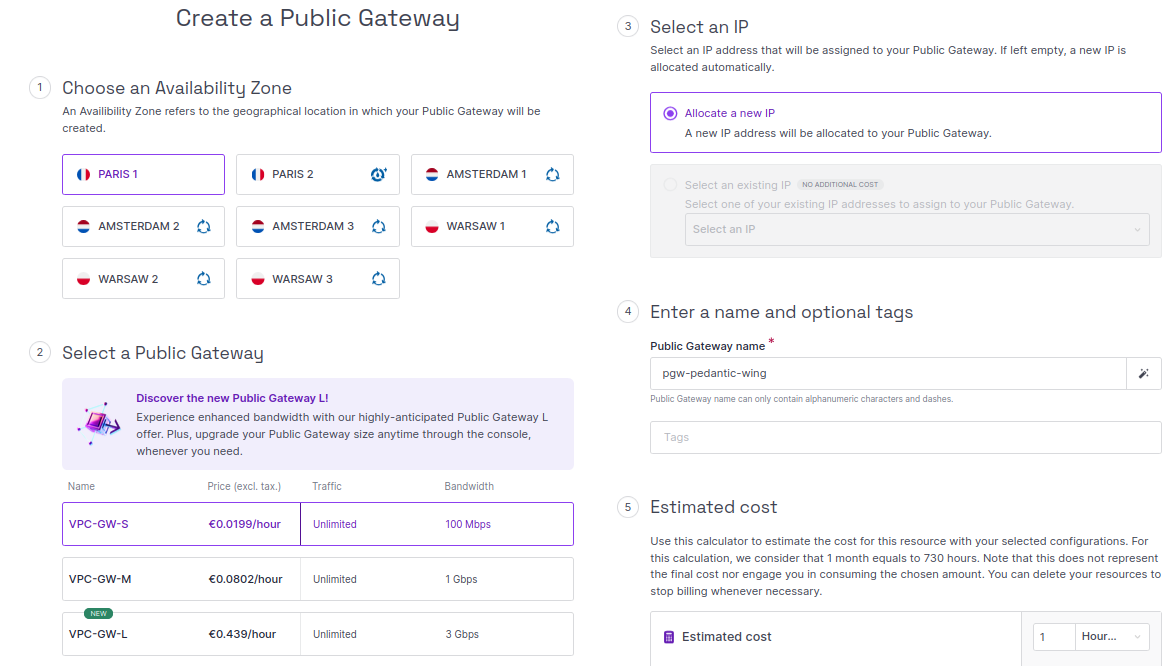Click the estimated cost duration number field
1172x666 pixels.
click(1053, 637)
